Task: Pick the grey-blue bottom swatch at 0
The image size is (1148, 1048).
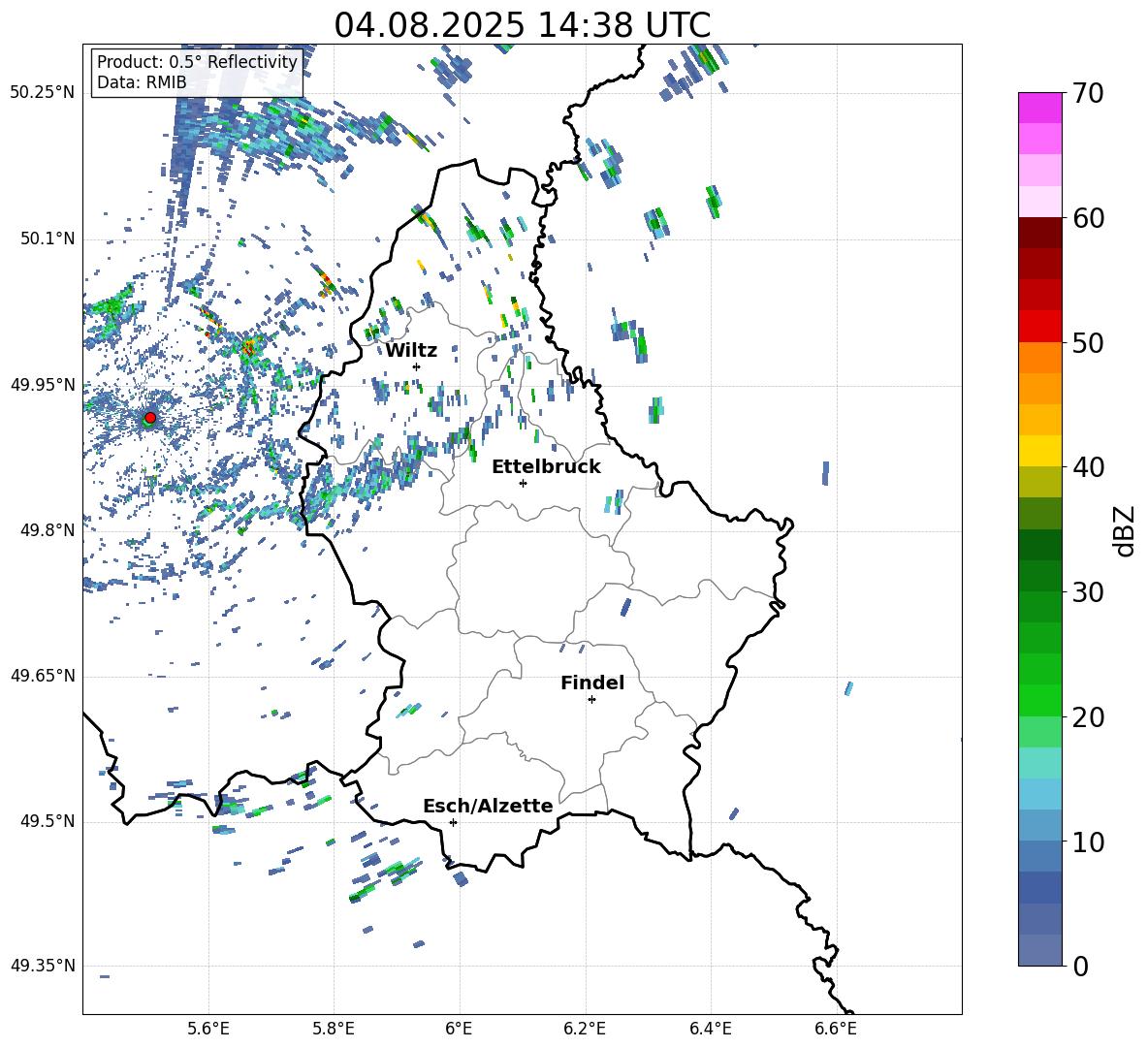Action: click(x=1039, y=950)
